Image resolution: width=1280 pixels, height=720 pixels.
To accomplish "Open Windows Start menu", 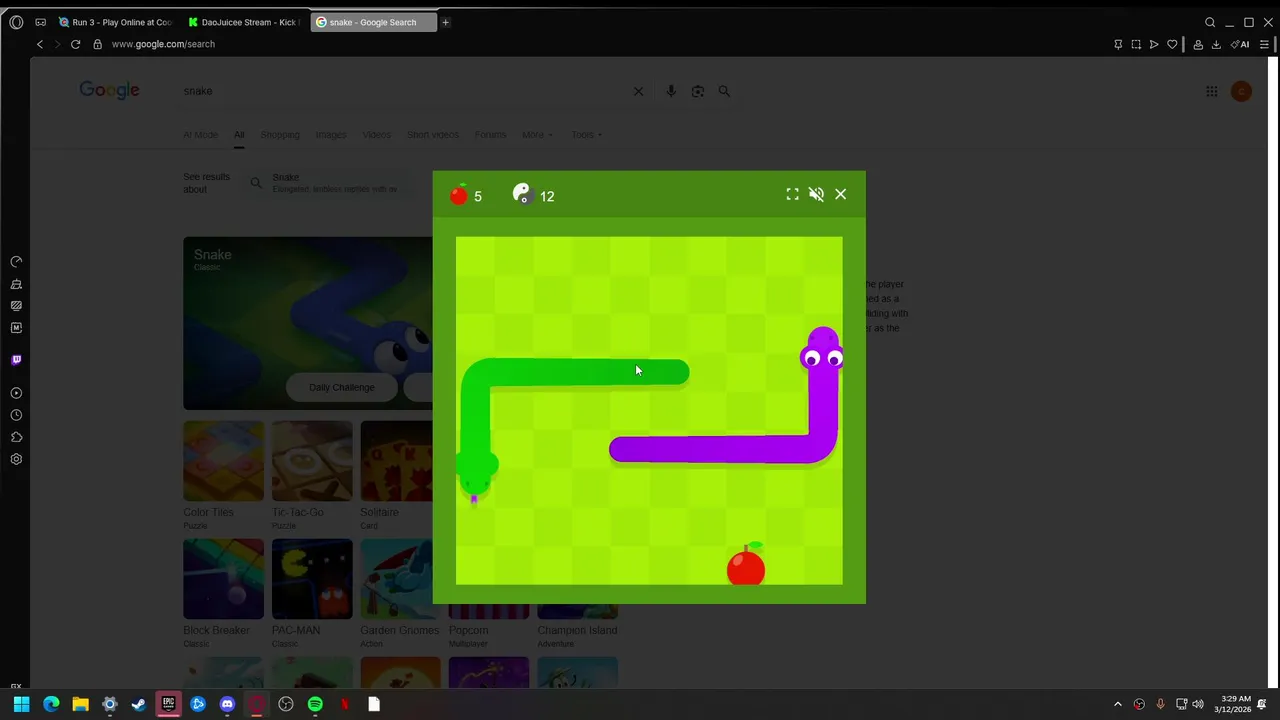I will (21, 704).
